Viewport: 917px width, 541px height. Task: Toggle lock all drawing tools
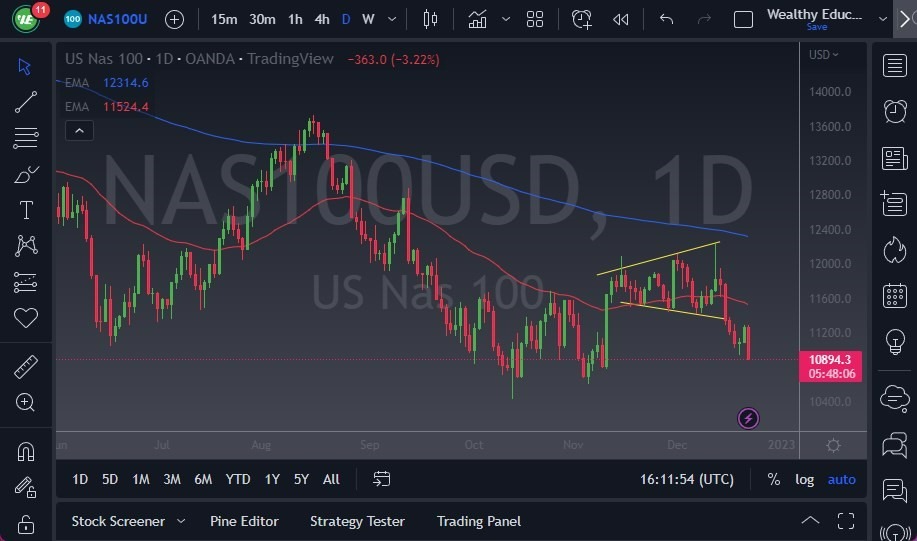click(x=26, y=524)
